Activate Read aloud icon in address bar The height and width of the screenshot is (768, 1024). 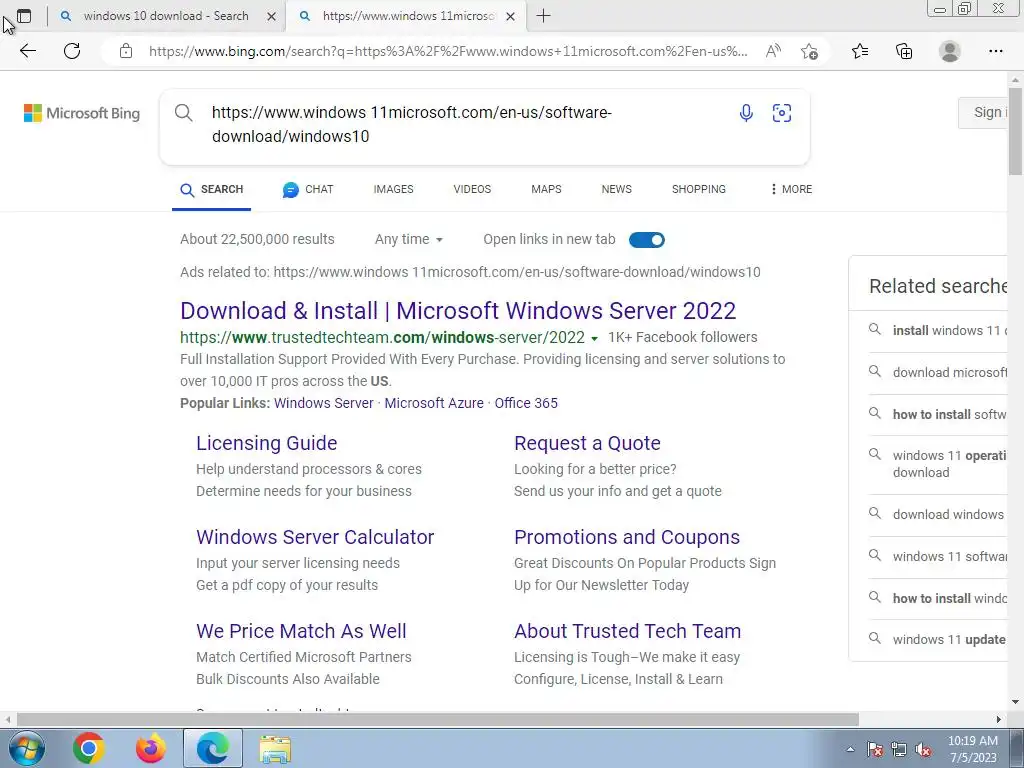(x=773, y=51)
